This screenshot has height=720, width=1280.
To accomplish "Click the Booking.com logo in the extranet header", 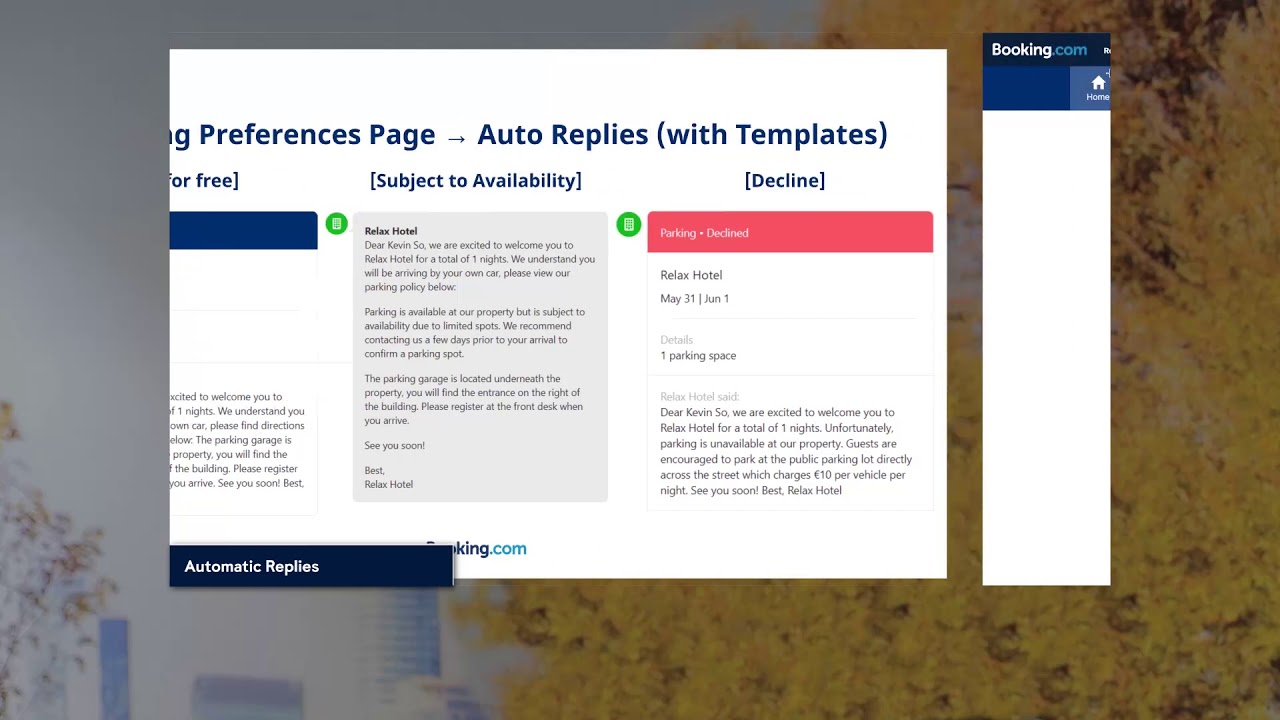I will (x=1039, y=50).
